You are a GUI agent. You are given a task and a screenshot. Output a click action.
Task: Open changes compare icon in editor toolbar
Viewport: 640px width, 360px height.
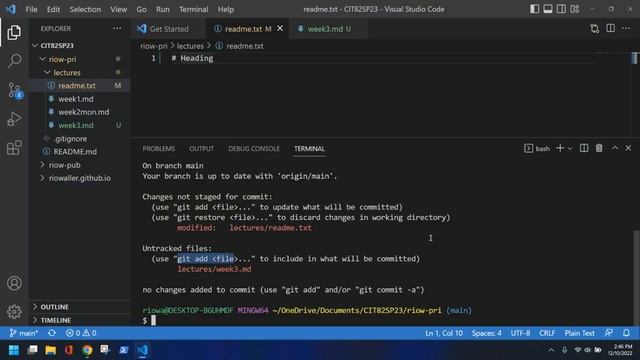pos(594,29)
